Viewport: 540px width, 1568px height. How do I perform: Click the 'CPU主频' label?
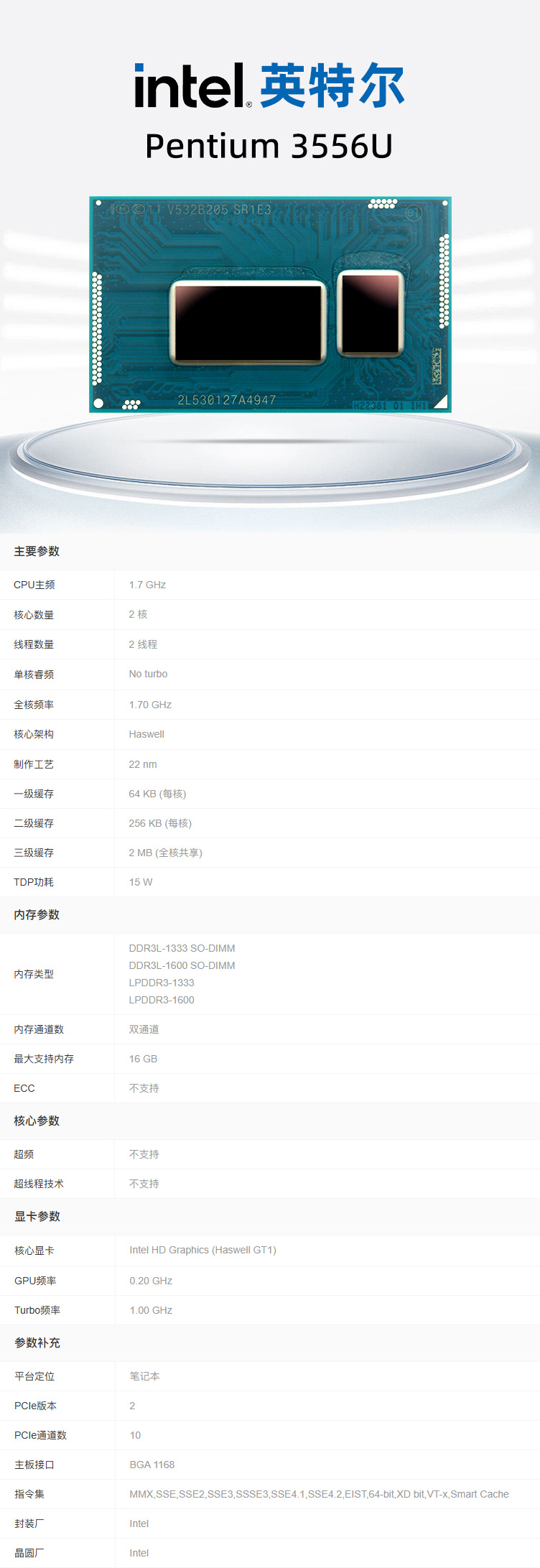point(34,585)
